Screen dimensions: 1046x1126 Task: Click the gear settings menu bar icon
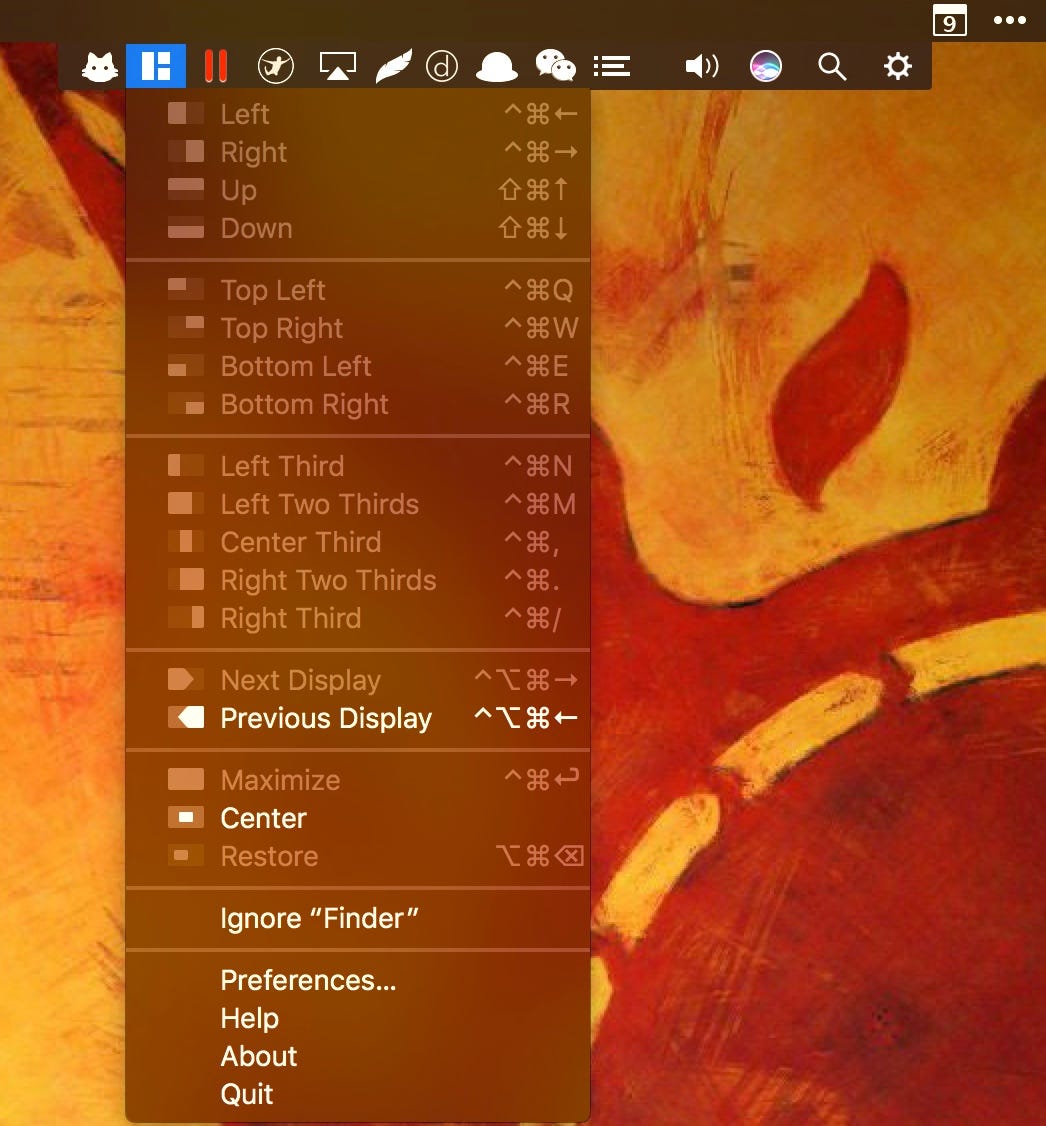tap(897, 66)
